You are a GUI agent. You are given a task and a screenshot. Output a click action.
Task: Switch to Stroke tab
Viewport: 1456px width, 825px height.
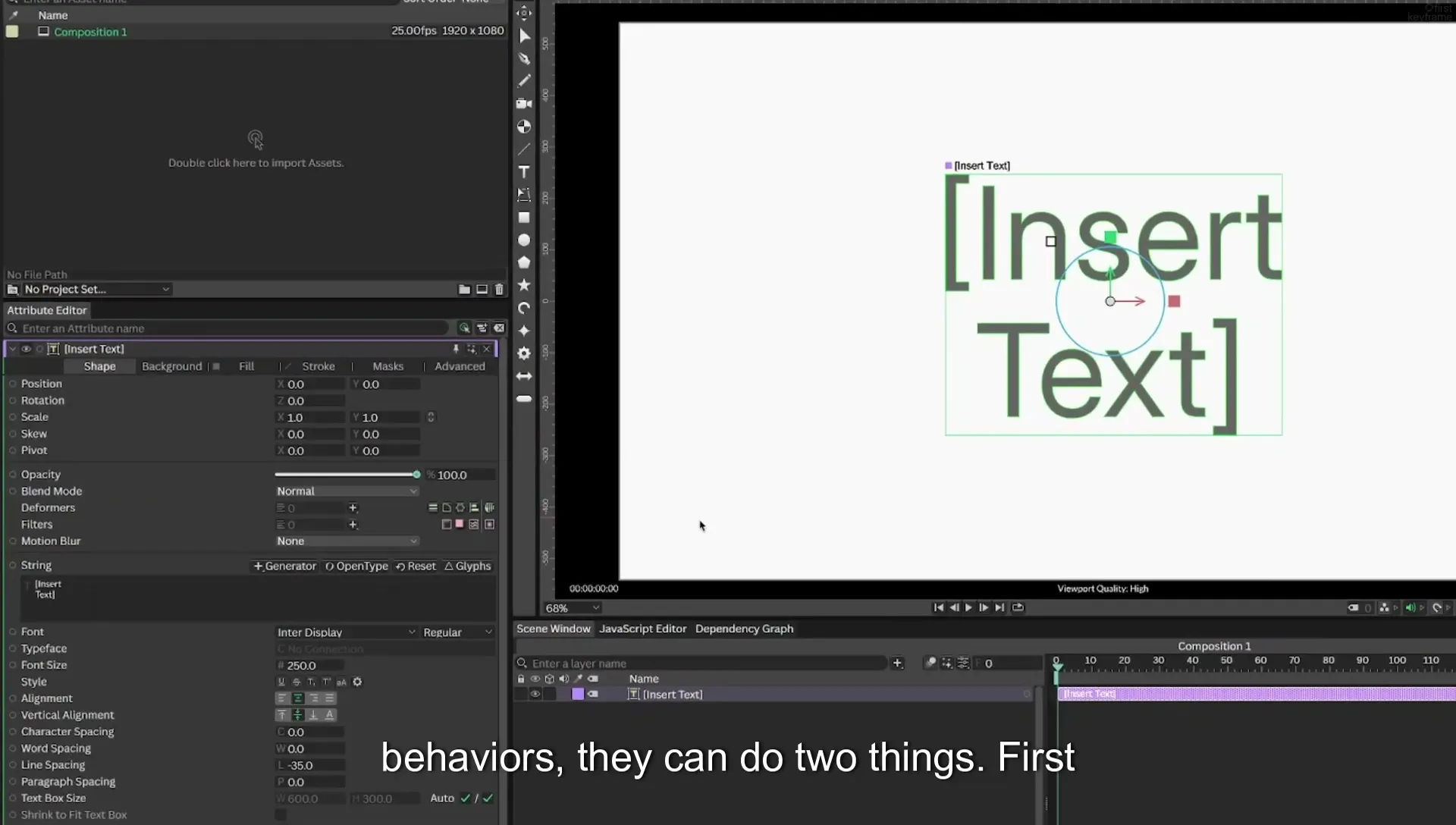(318, 366)
